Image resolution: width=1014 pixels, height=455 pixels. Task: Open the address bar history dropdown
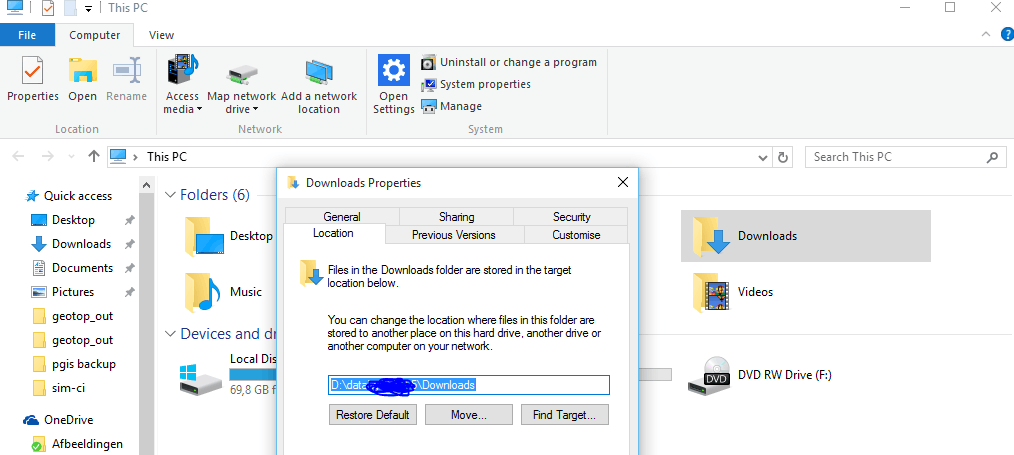pos(763,157)
